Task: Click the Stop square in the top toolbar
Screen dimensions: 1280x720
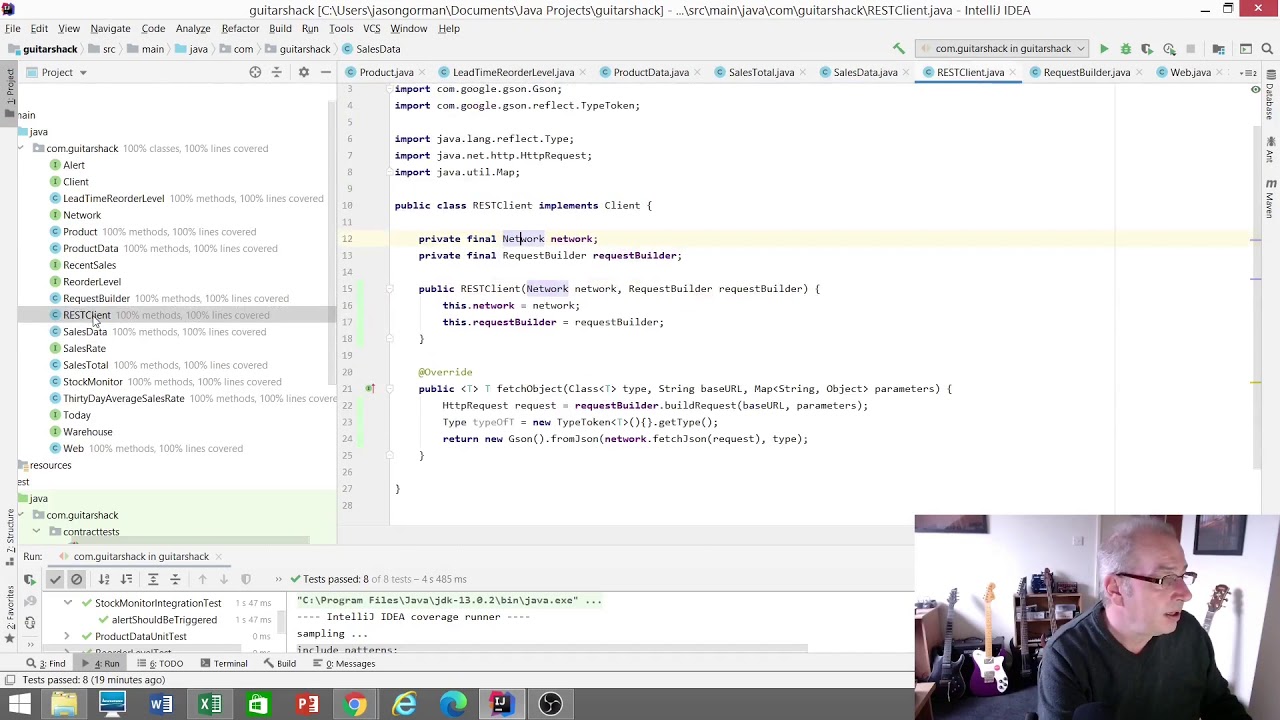Action: click(x=1190, y=48)
